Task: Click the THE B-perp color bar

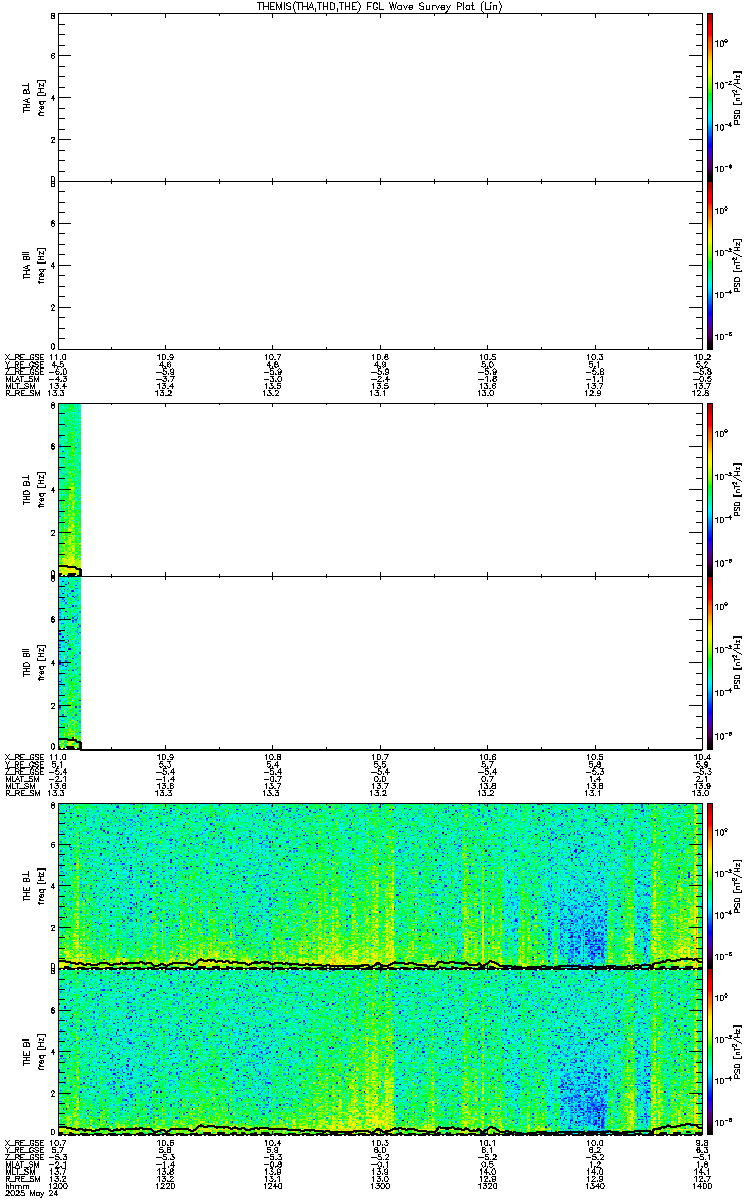Action: coord(708,885)
